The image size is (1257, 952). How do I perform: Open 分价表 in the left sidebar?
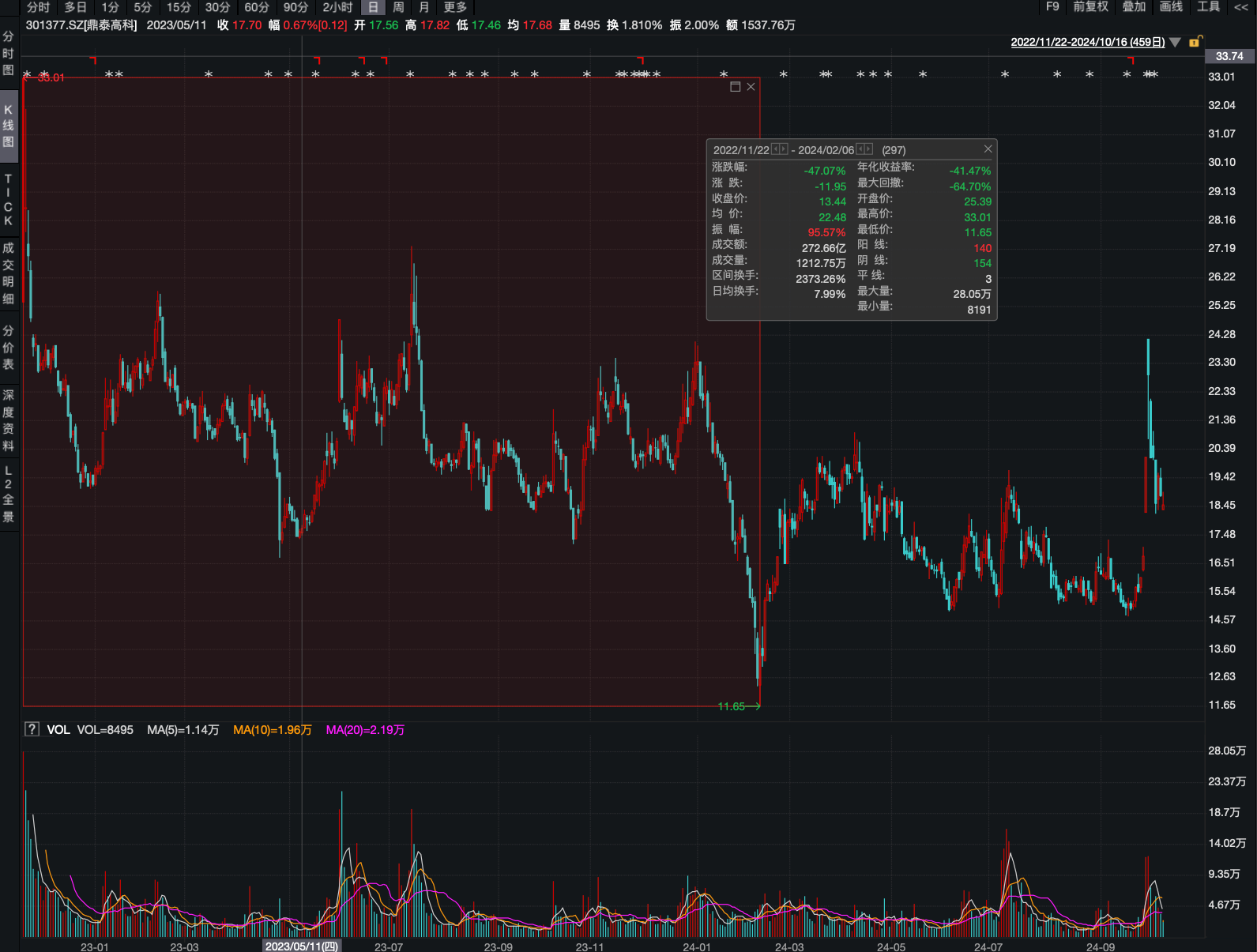(x=9, y=348)
